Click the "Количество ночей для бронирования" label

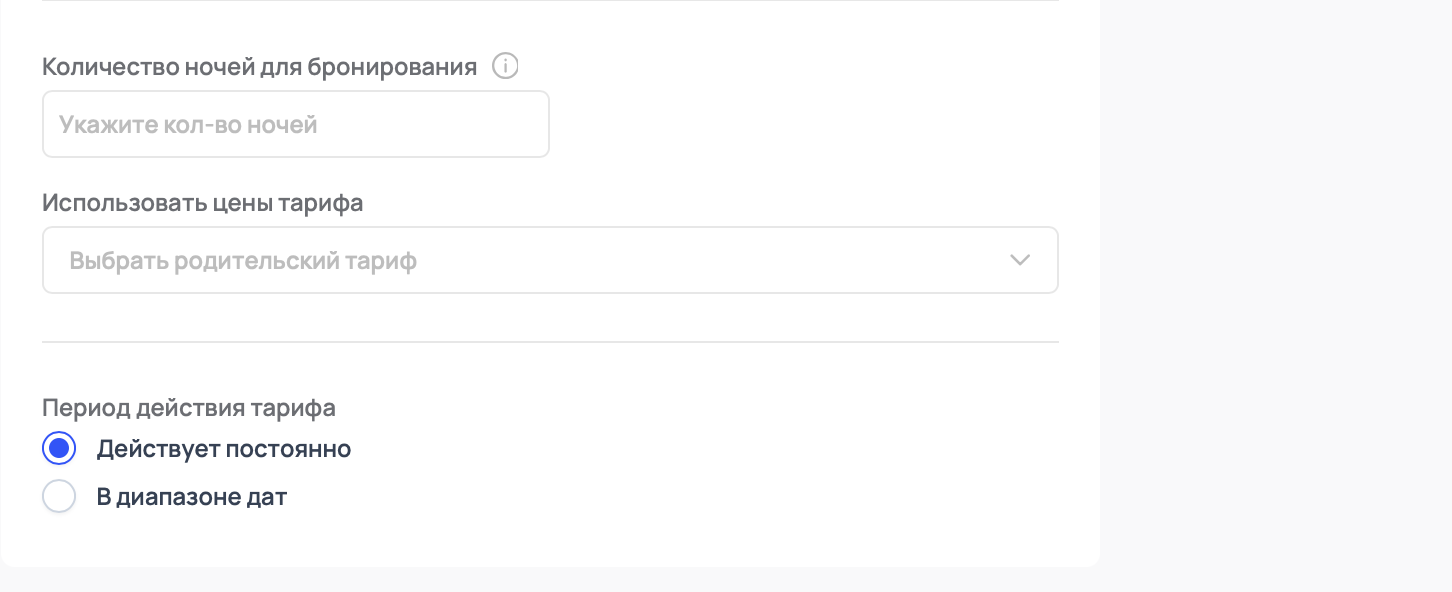tap(259, 67)
